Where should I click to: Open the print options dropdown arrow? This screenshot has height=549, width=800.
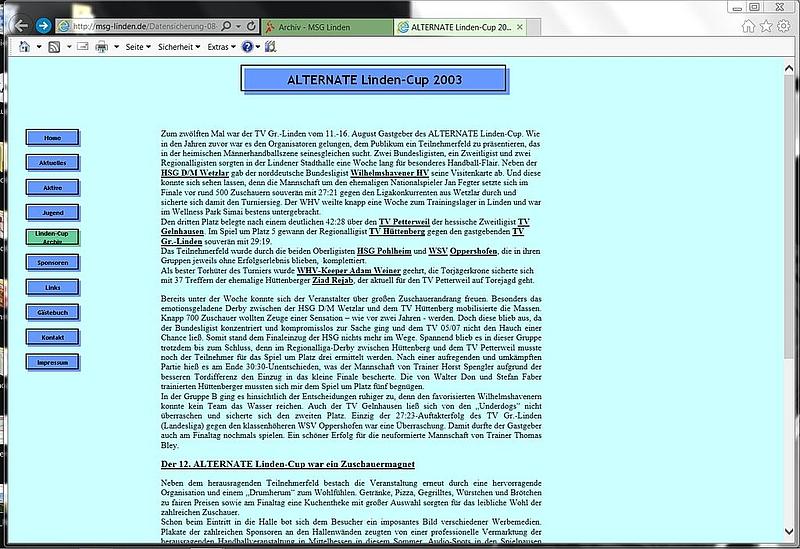pos(116,47)
